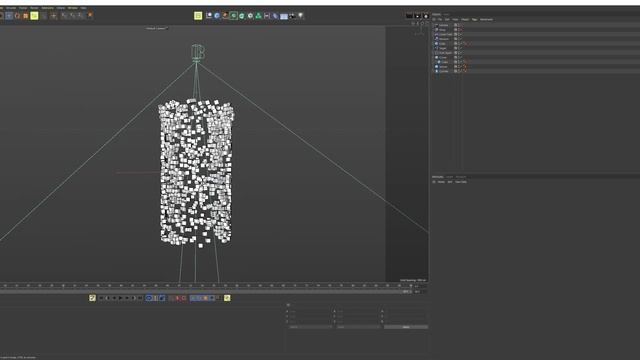The image size is (640, 360).
Task: Open Edit Render Settings icon
Action: [225, 16]
